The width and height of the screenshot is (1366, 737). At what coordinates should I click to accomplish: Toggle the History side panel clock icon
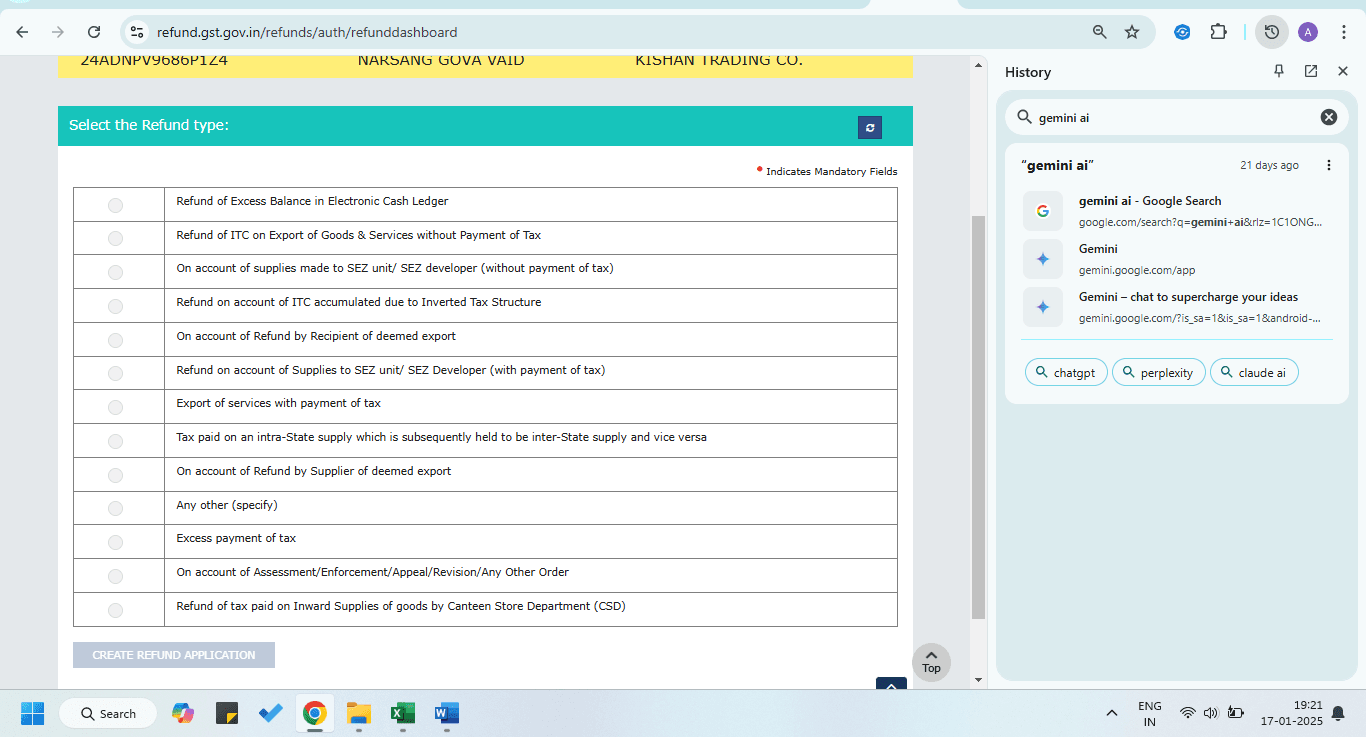pyautogui.click(x=1271, y=32)
